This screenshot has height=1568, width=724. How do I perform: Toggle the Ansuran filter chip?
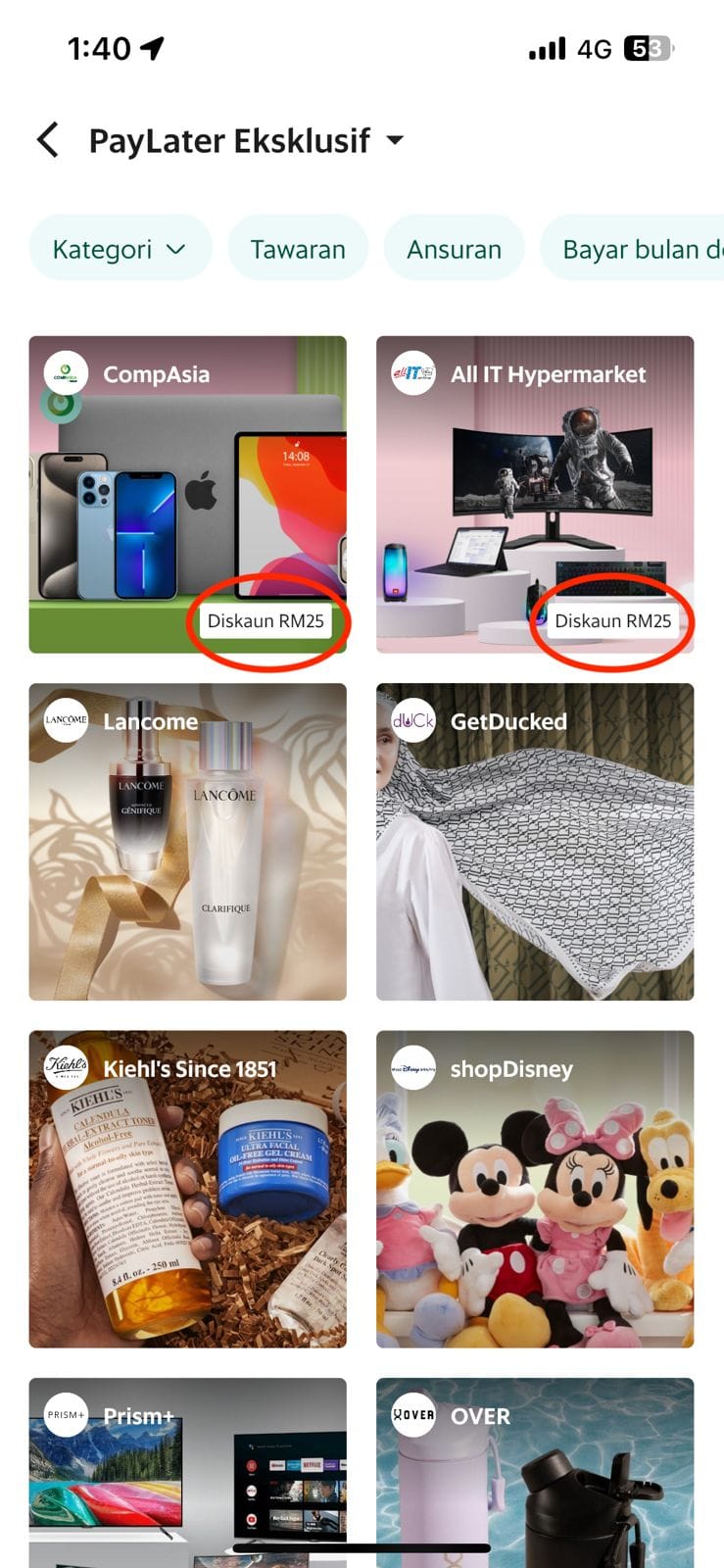(x=454, y=249)
